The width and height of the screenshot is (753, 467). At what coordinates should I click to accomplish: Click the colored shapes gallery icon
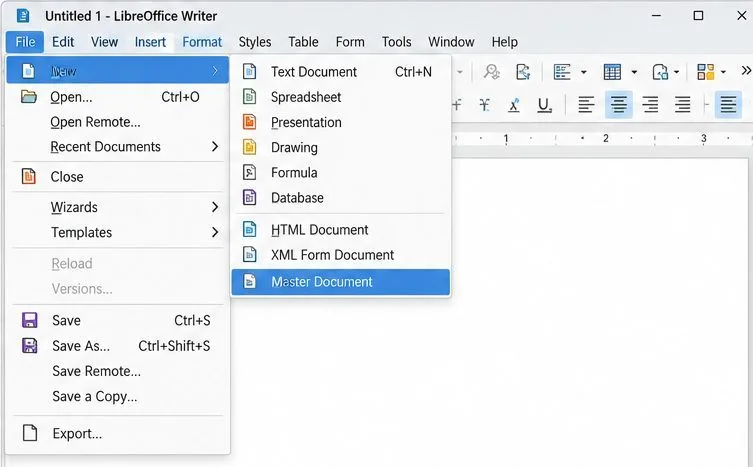click(705, 72)
